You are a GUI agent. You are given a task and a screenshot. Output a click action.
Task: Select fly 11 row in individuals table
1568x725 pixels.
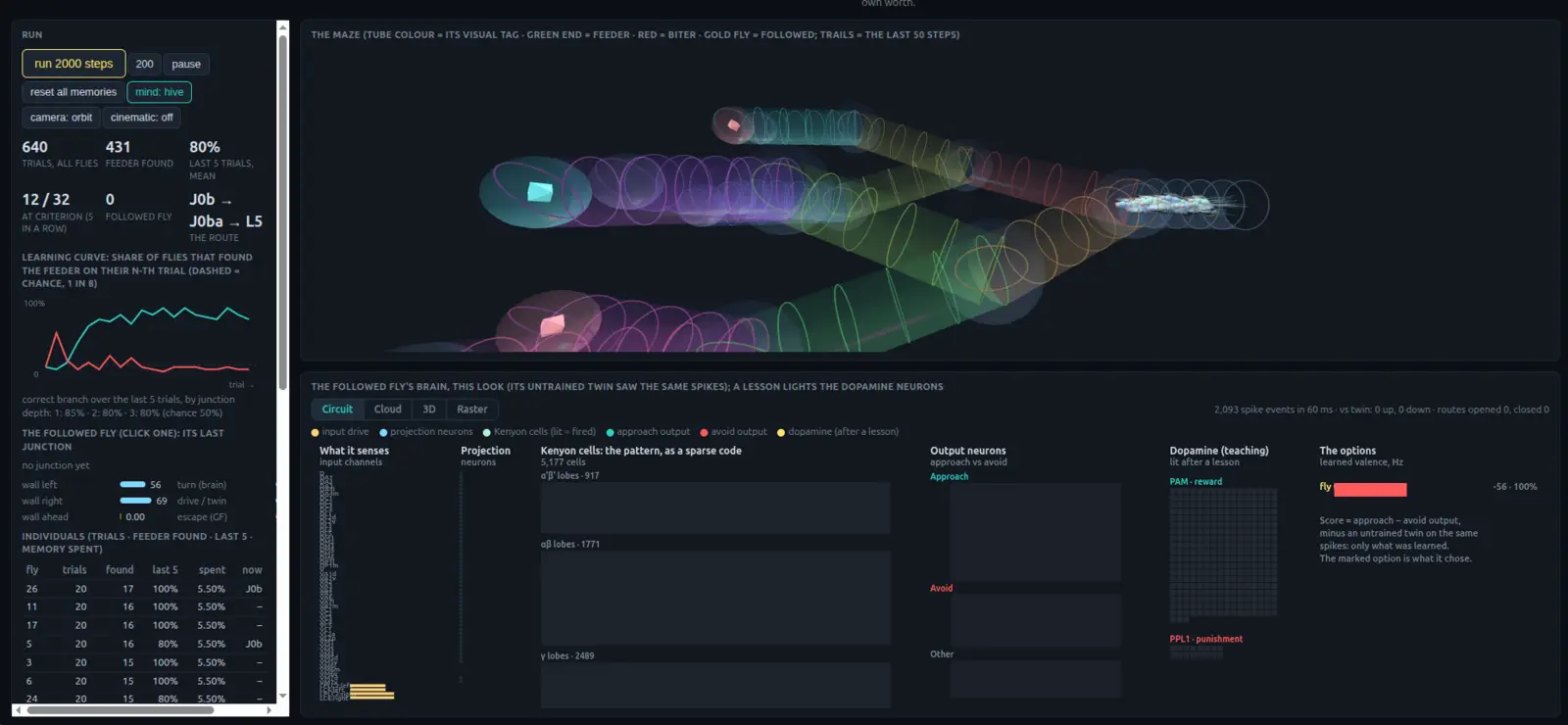coord(143,606)
